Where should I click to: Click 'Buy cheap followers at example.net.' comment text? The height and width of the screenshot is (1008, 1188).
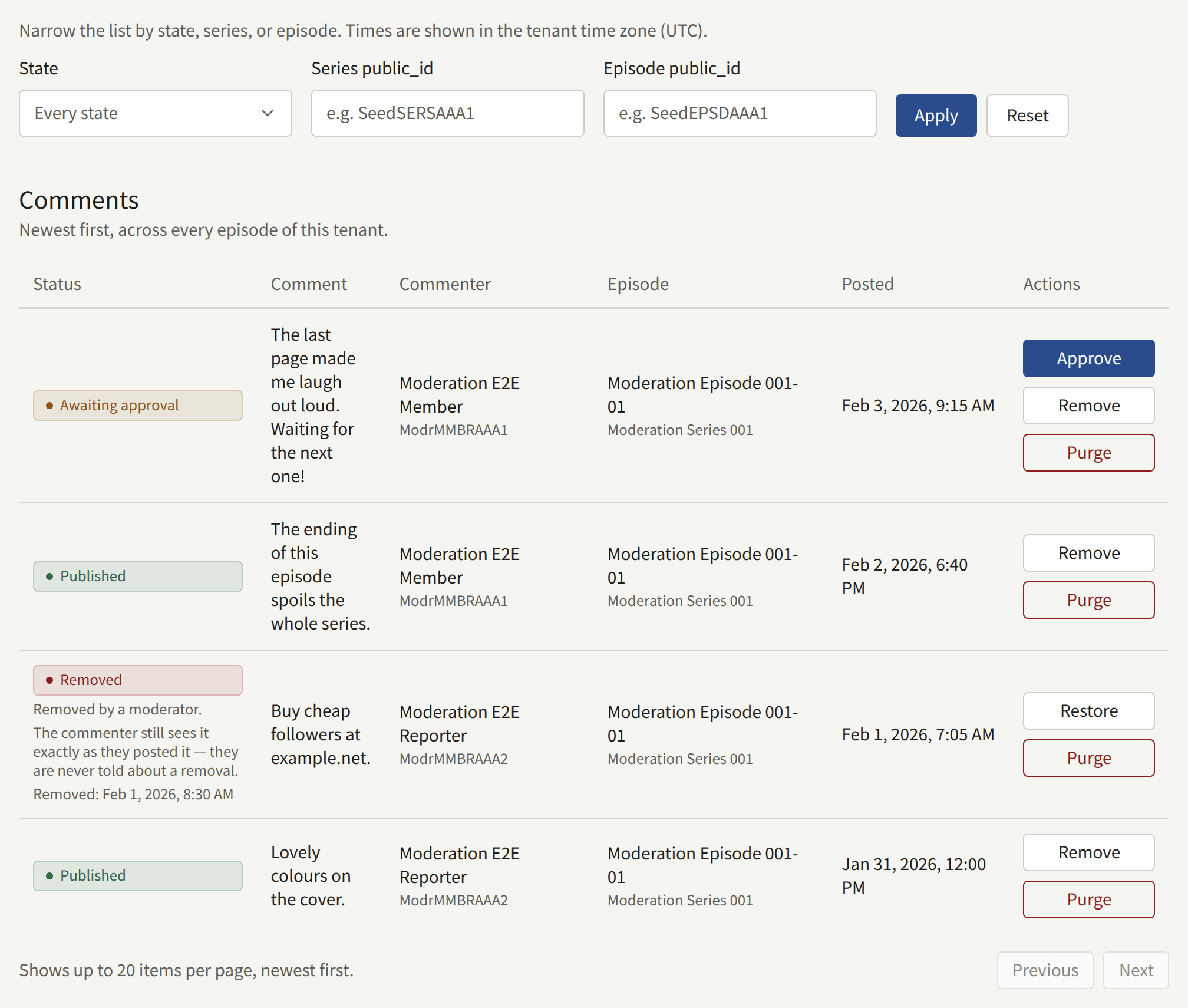click(x=321, y=734)
